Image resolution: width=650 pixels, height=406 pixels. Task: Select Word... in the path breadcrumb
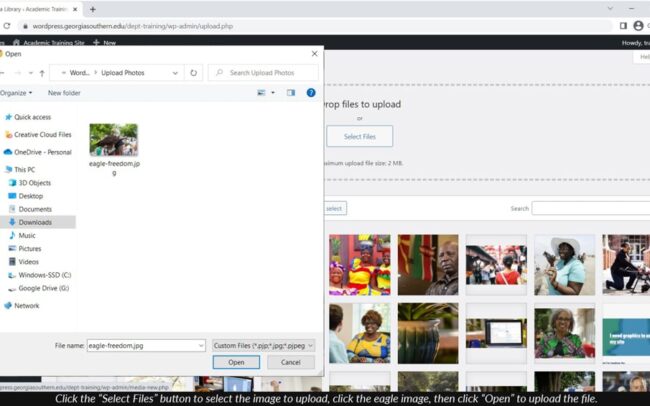coord(79,73)
